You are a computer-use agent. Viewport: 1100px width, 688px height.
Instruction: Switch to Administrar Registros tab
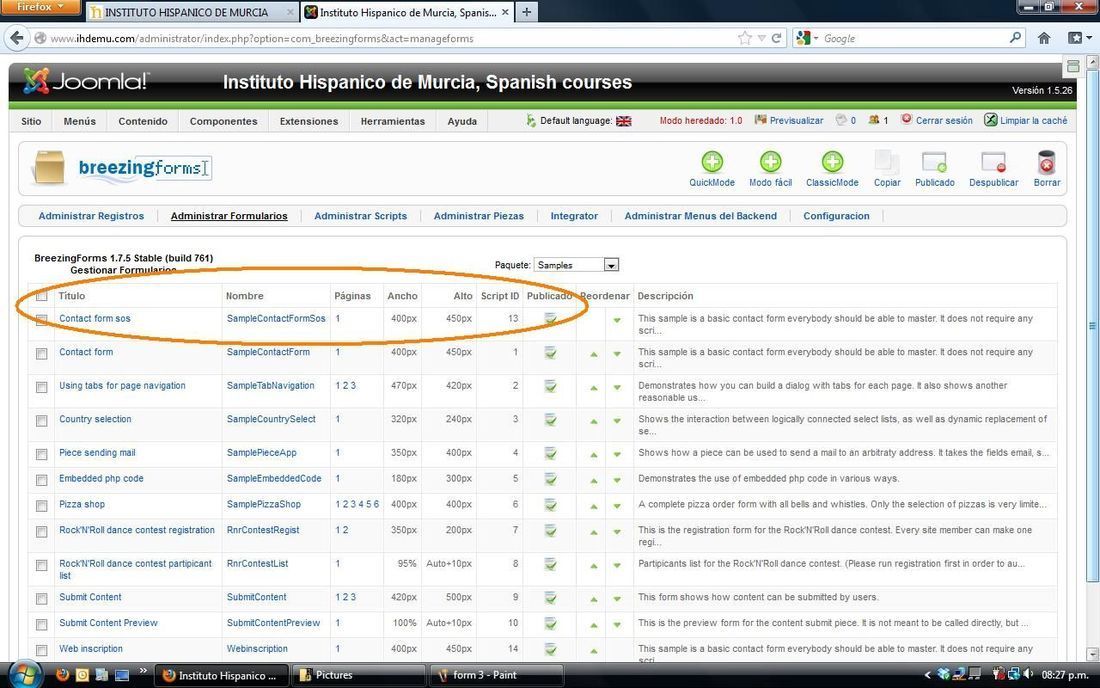point(91,216)
